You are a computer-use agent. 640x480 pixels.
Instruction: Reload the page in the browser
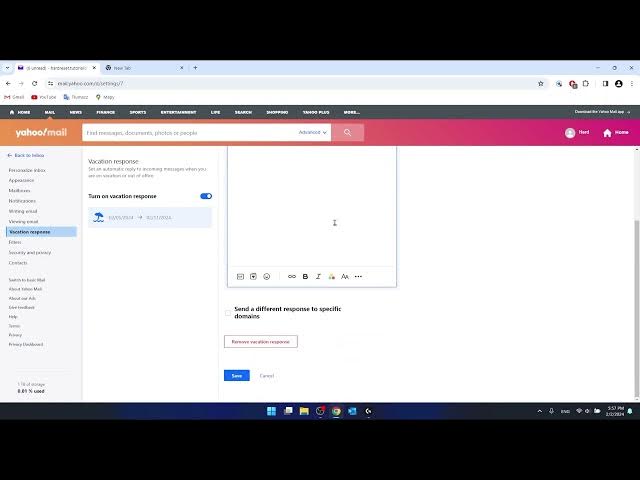click(x=35, y=84)
